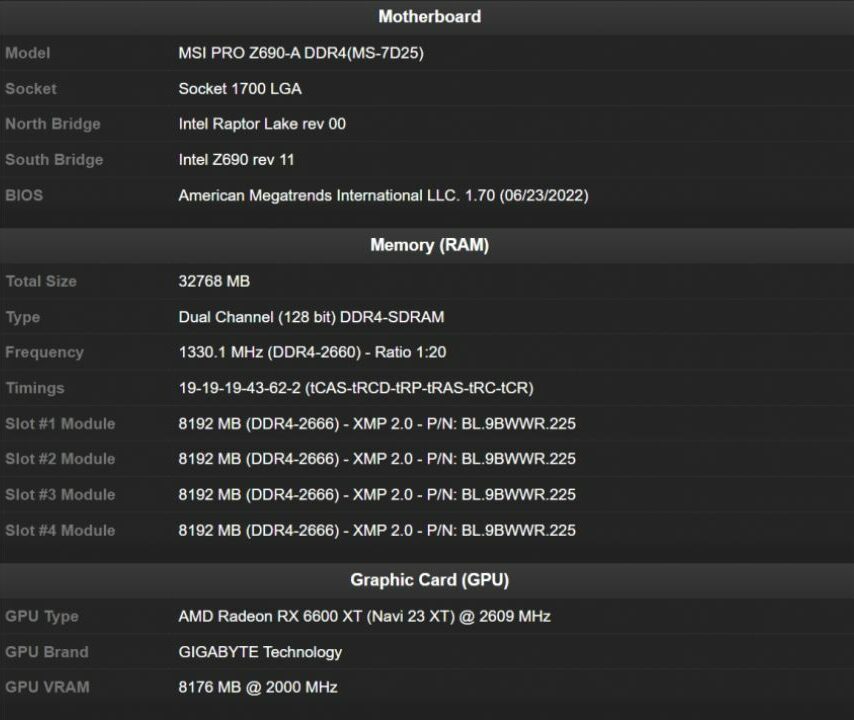Select the Model row label
The height and width of the screenshot is (720, 854).
coord(27,52)
